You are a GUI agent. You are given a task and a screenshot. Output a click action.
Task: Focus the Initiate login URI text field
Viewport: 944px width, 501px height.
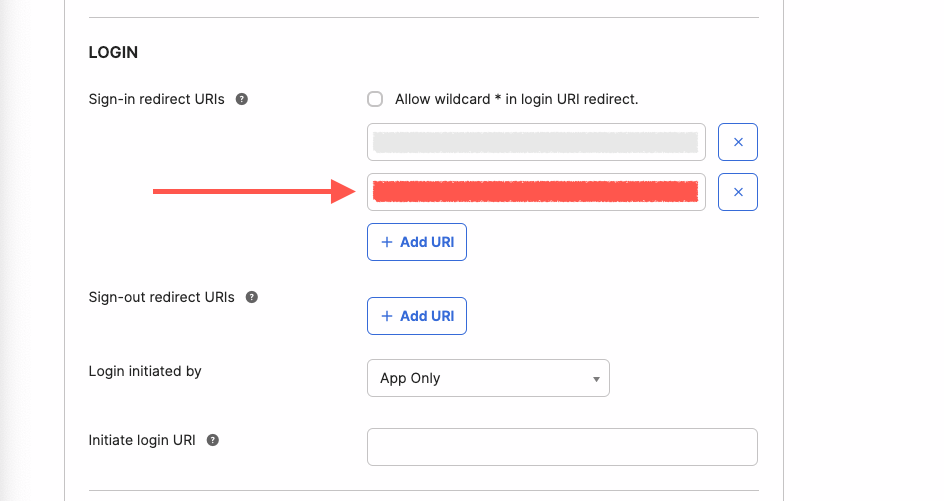pos(562,447)
